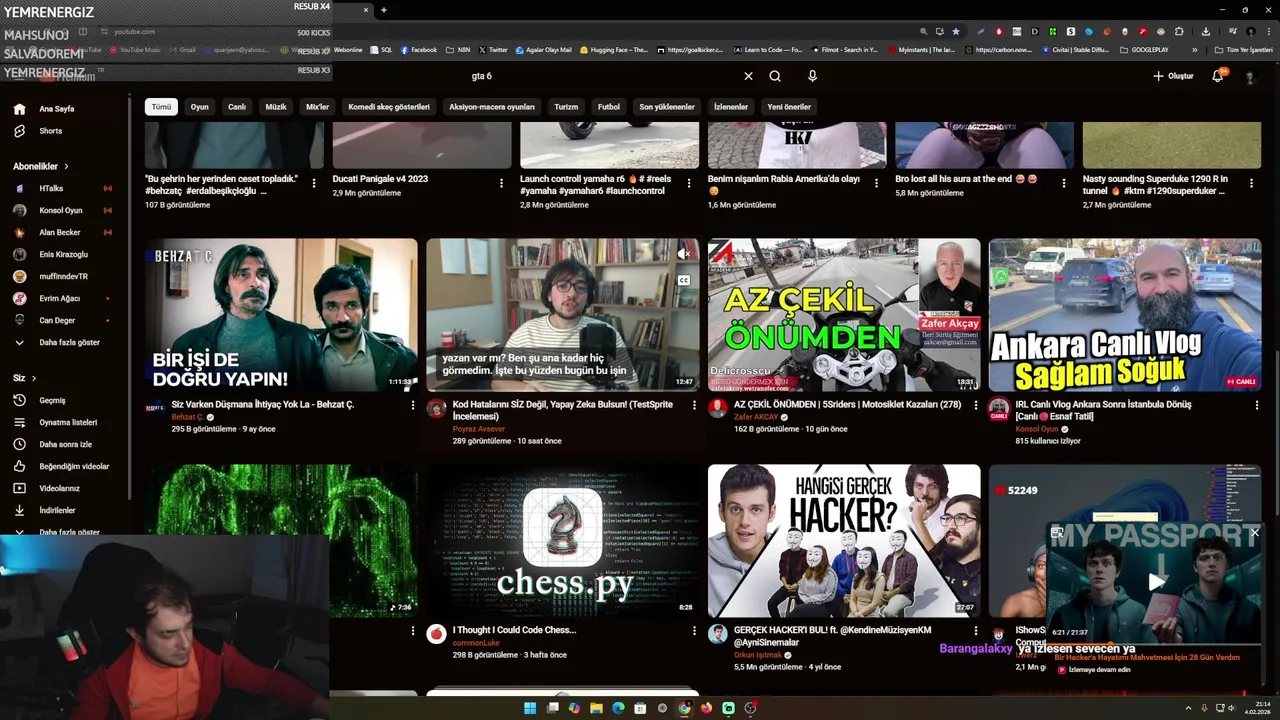Open the Windows Start menu
The height and width of the screenshot is (720, 1280).
[530, 708]
